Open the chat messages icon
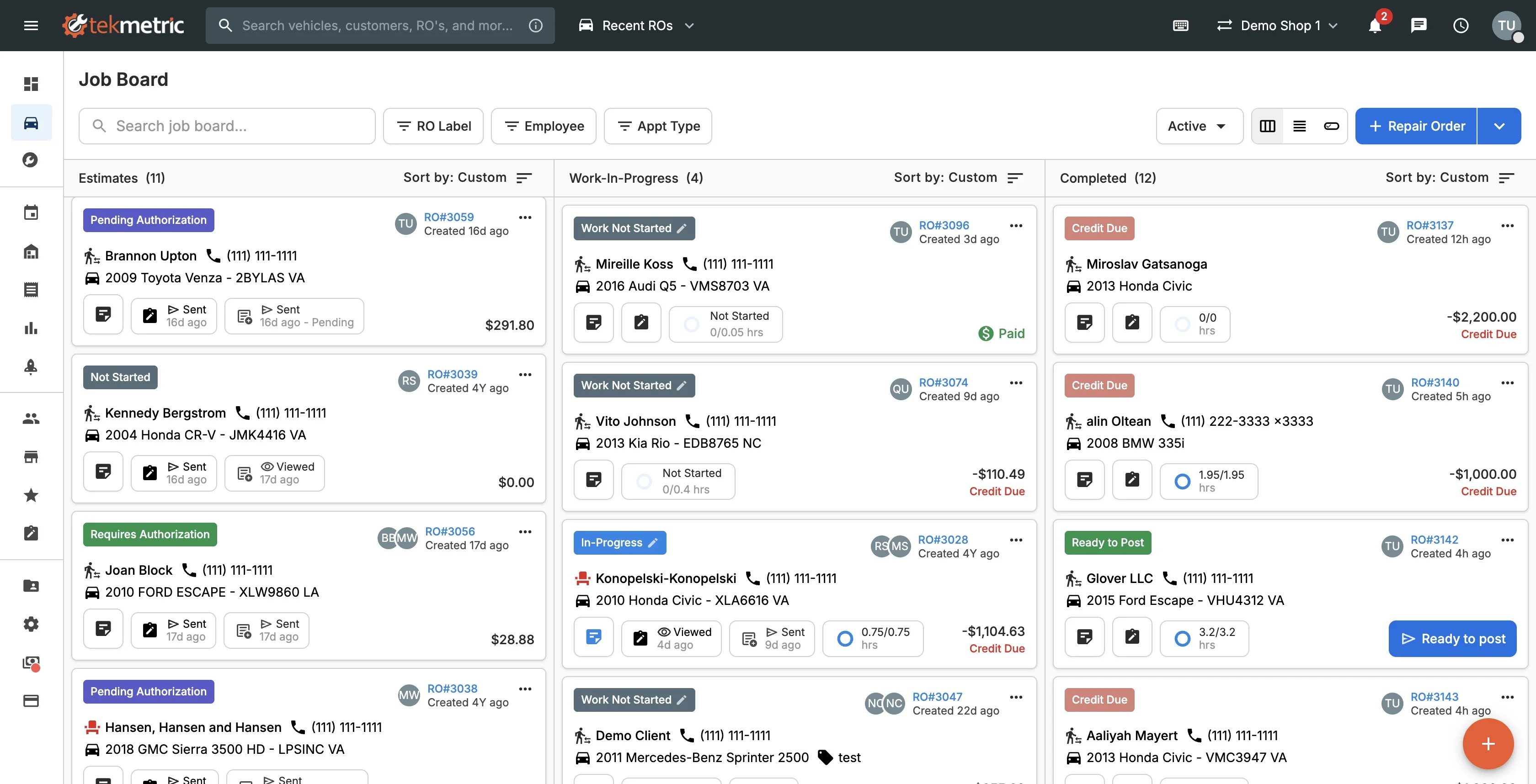1536x784 pixels. (x=1419, y=26)
